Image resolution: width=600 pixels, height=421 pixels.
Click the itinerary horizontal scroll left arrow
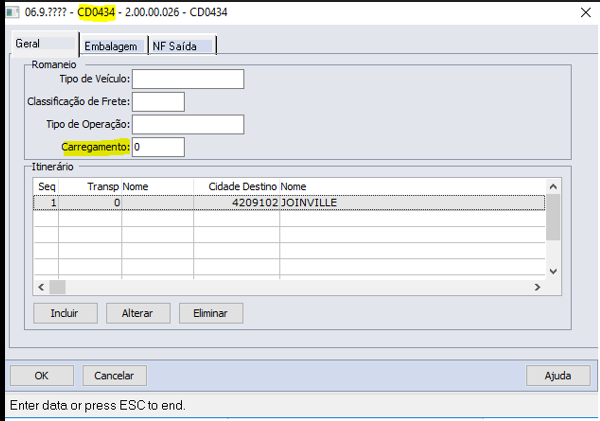click(41, 287)
